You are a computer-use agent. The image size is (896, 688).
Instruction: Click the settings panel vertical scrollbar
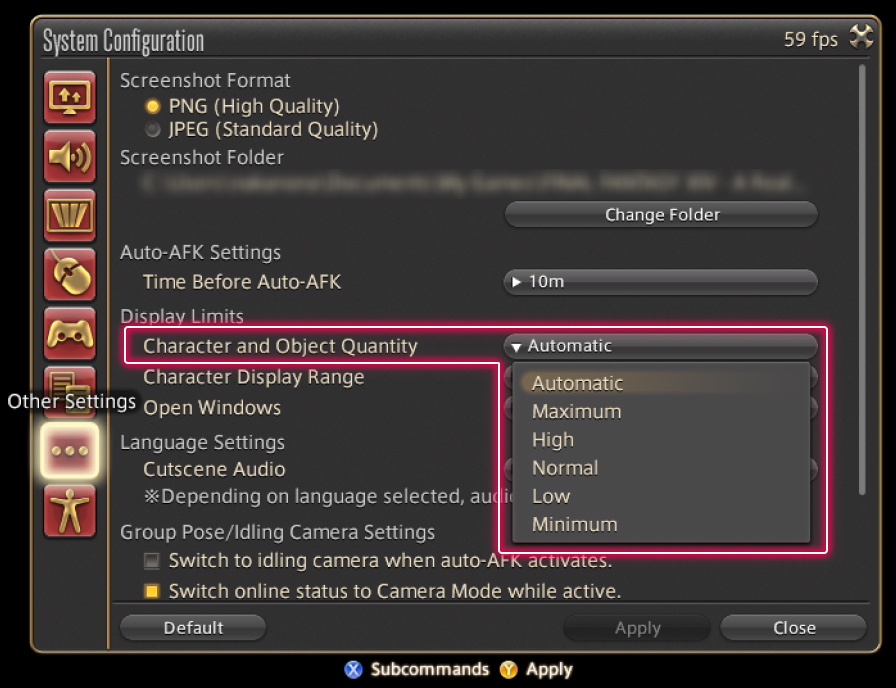862,280
